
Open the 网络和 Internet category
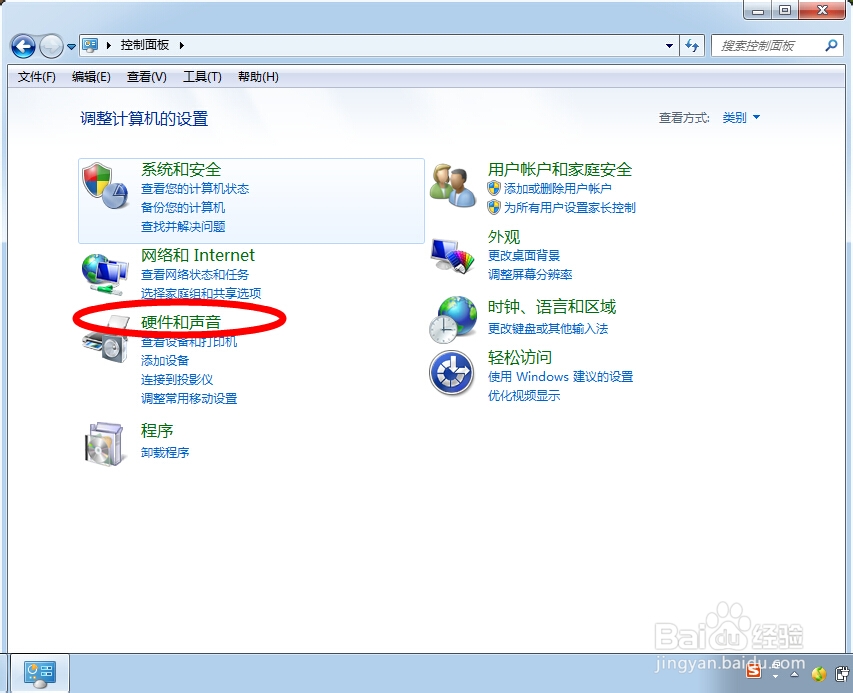coord(197,255)
